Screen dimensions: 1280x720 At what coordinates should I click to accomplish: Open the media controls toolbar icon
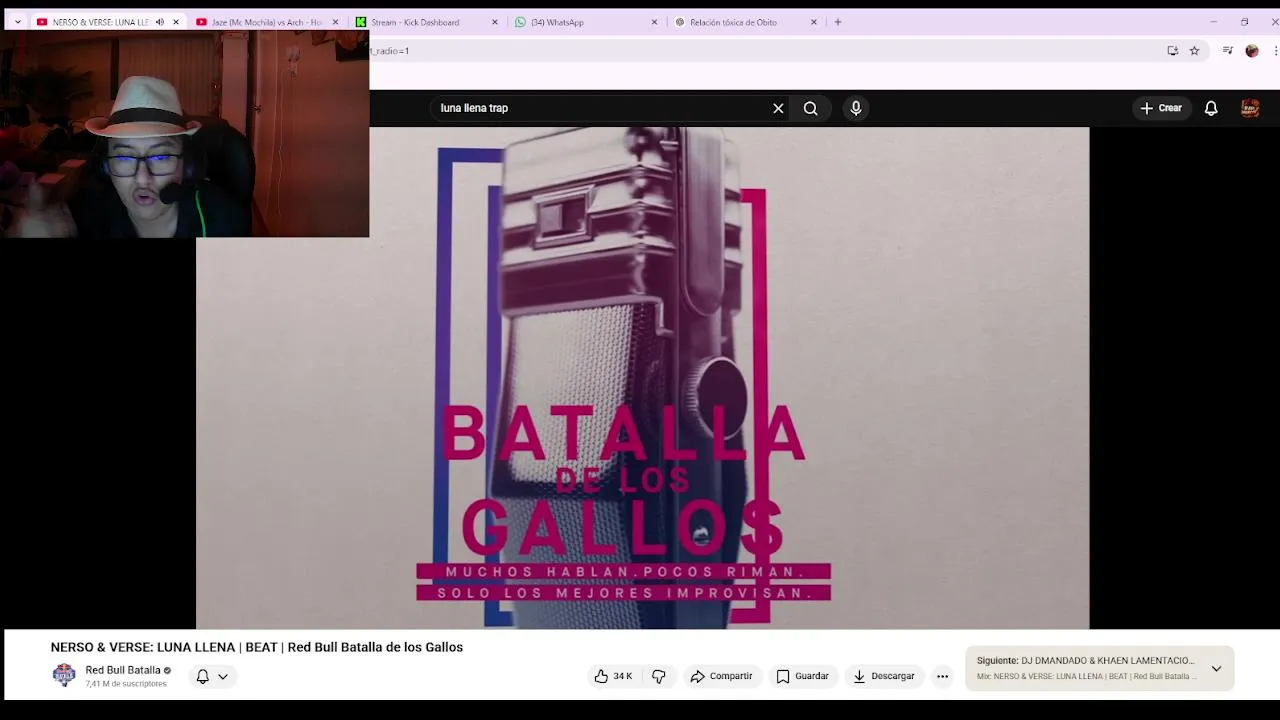[1228, 51]
